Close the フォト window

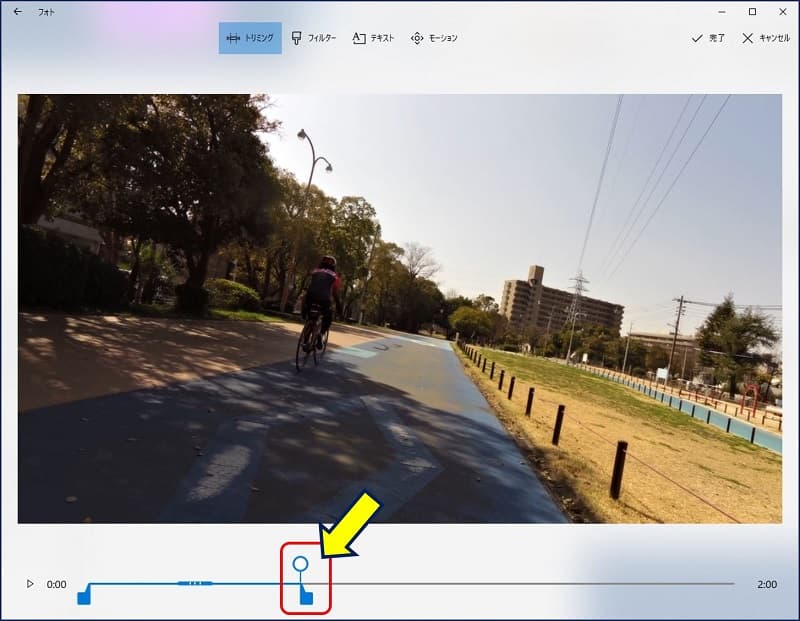[782, 12]
